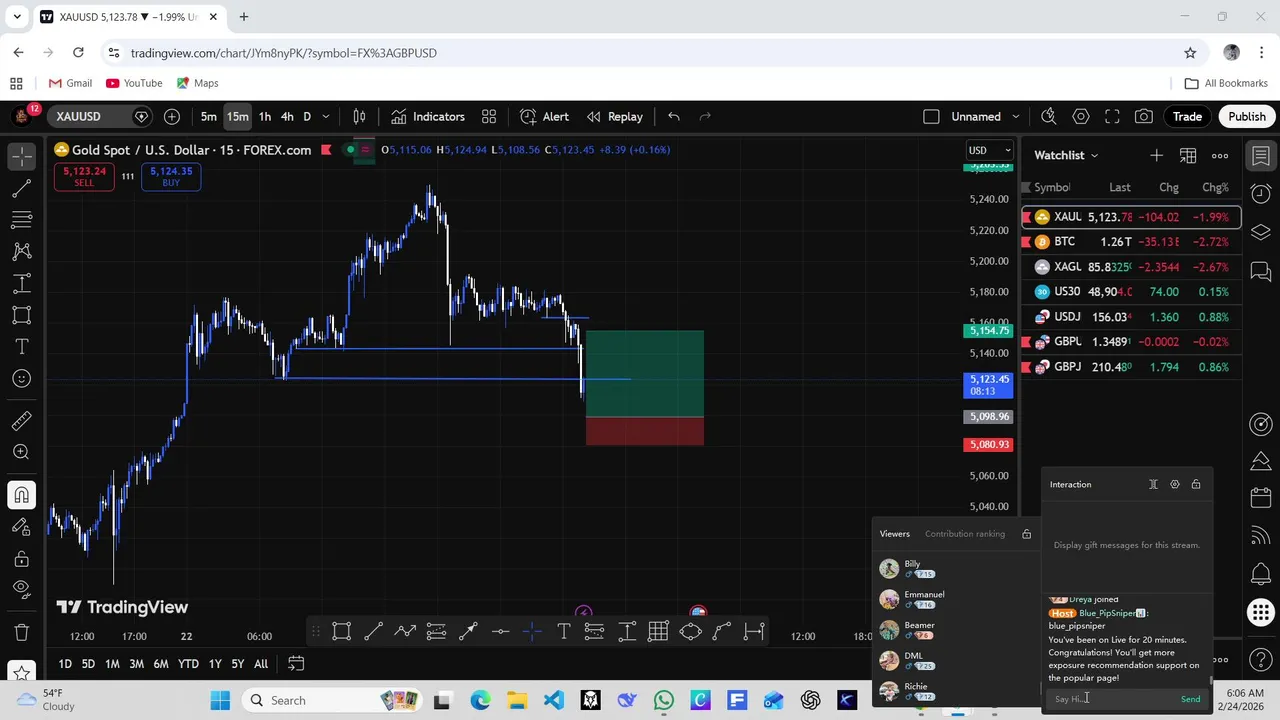Open the candlestick chart style selector
The image size is (1280, 720).
point(359,117)
